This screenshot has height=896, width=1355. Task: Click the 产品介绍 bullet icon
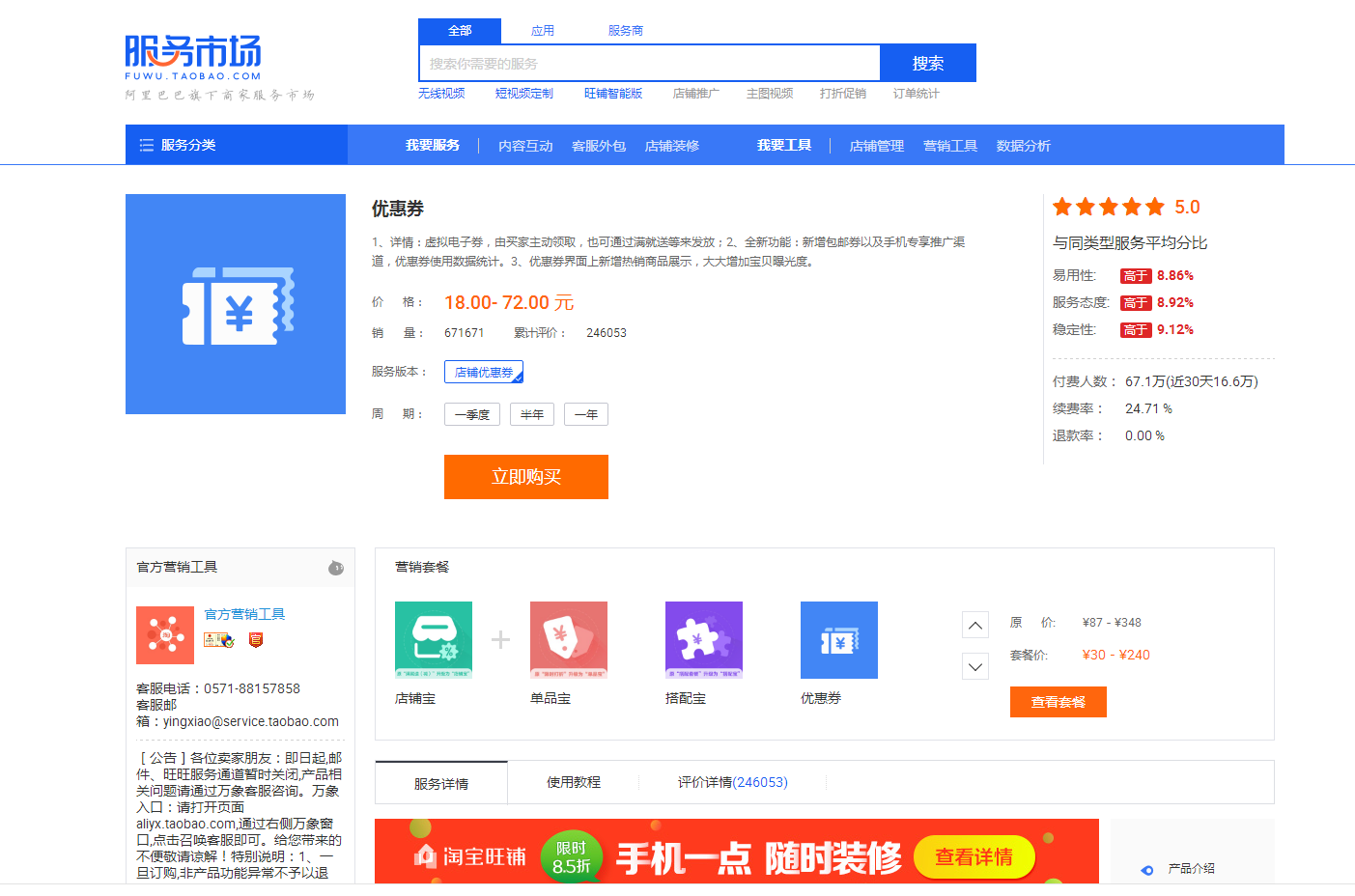(1147, 870)
